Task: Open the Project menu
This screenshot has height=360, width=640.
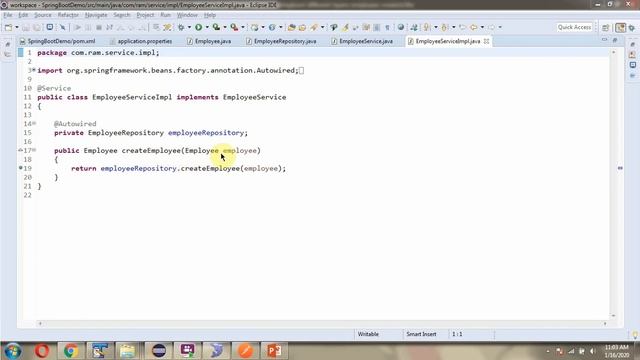Action: (x=145, y=15)
